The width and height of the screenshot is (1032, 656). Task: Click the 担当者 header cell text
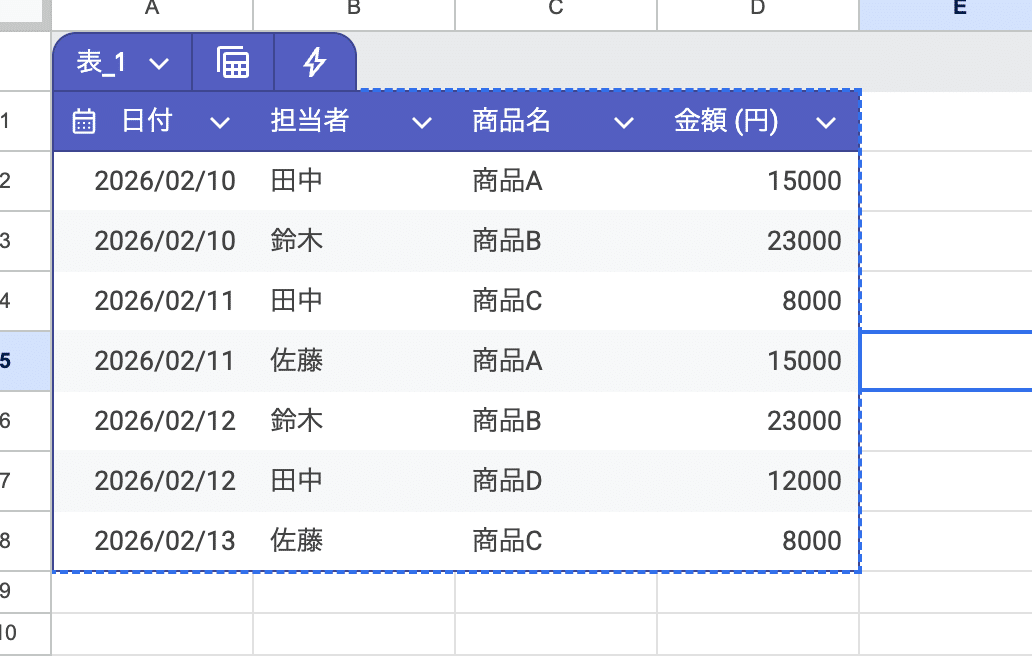[309, 121]
